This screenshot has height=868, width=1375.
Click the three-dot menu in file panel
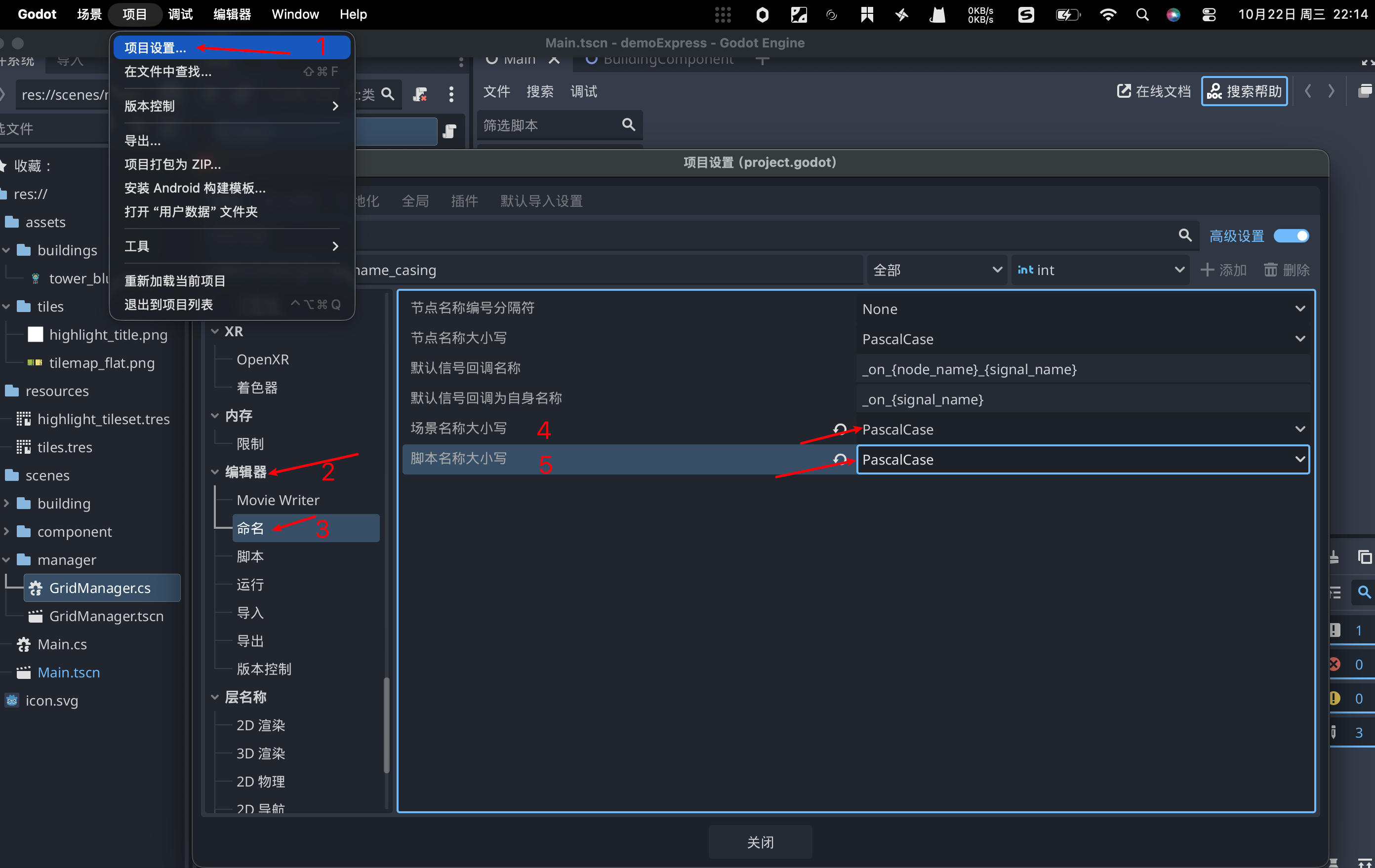pyautogui.click(x=451, y=94)
